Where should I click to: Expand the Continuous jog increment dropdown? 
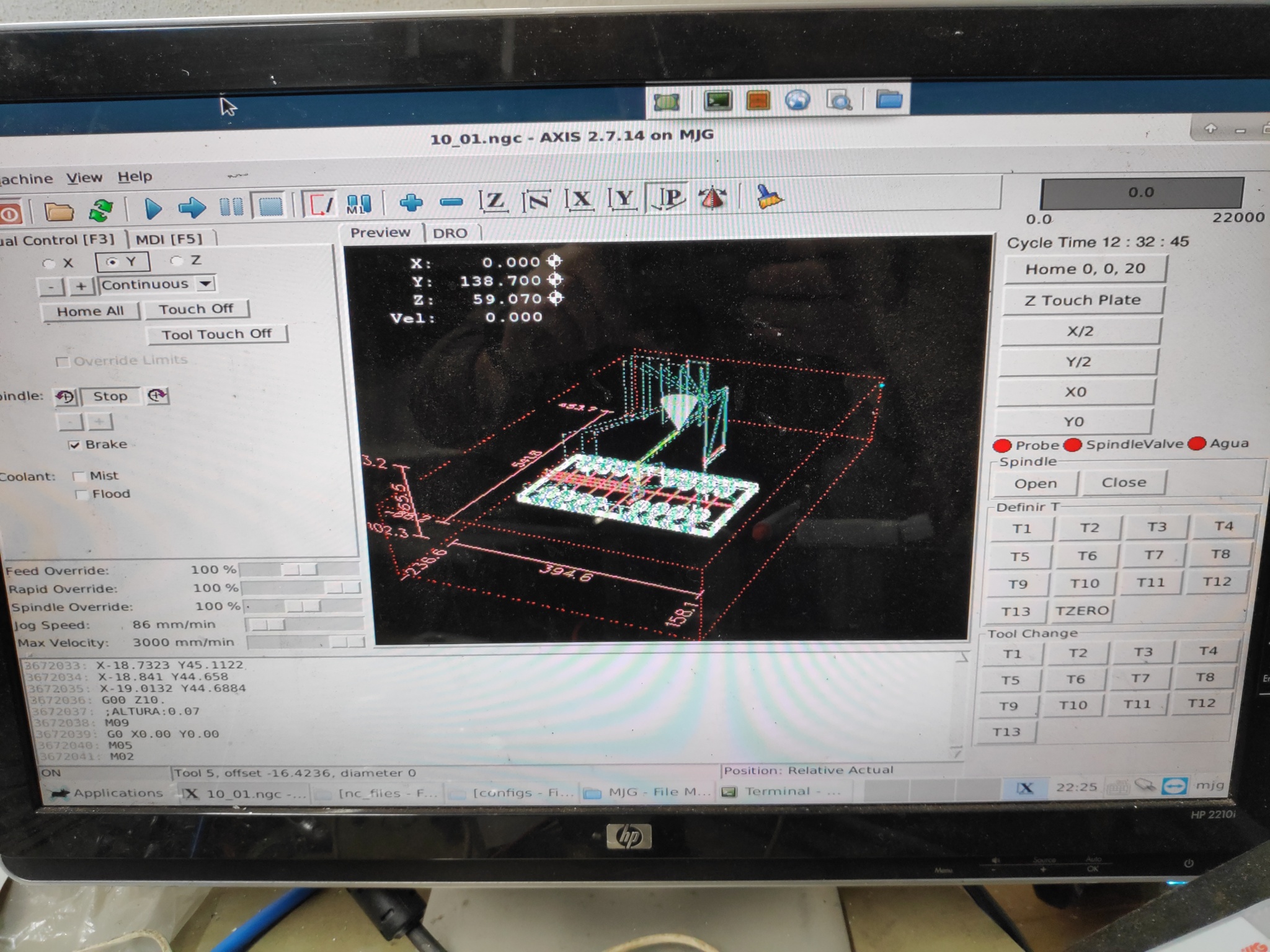(x=205, y=284)
